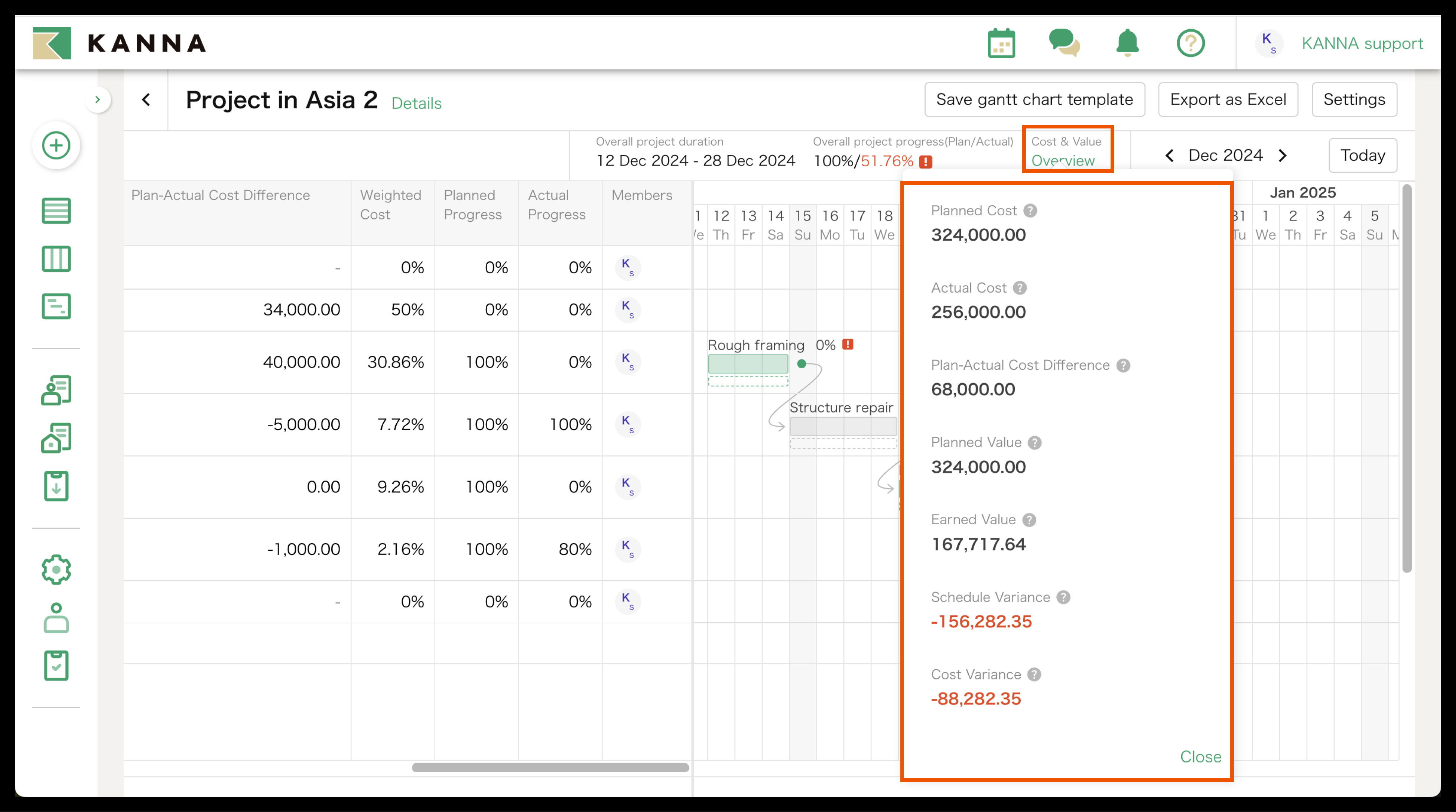Viewport: 1456px width, 812px height.
Task: Open the calendar icon in header
Action: (x=1001, y=43)
